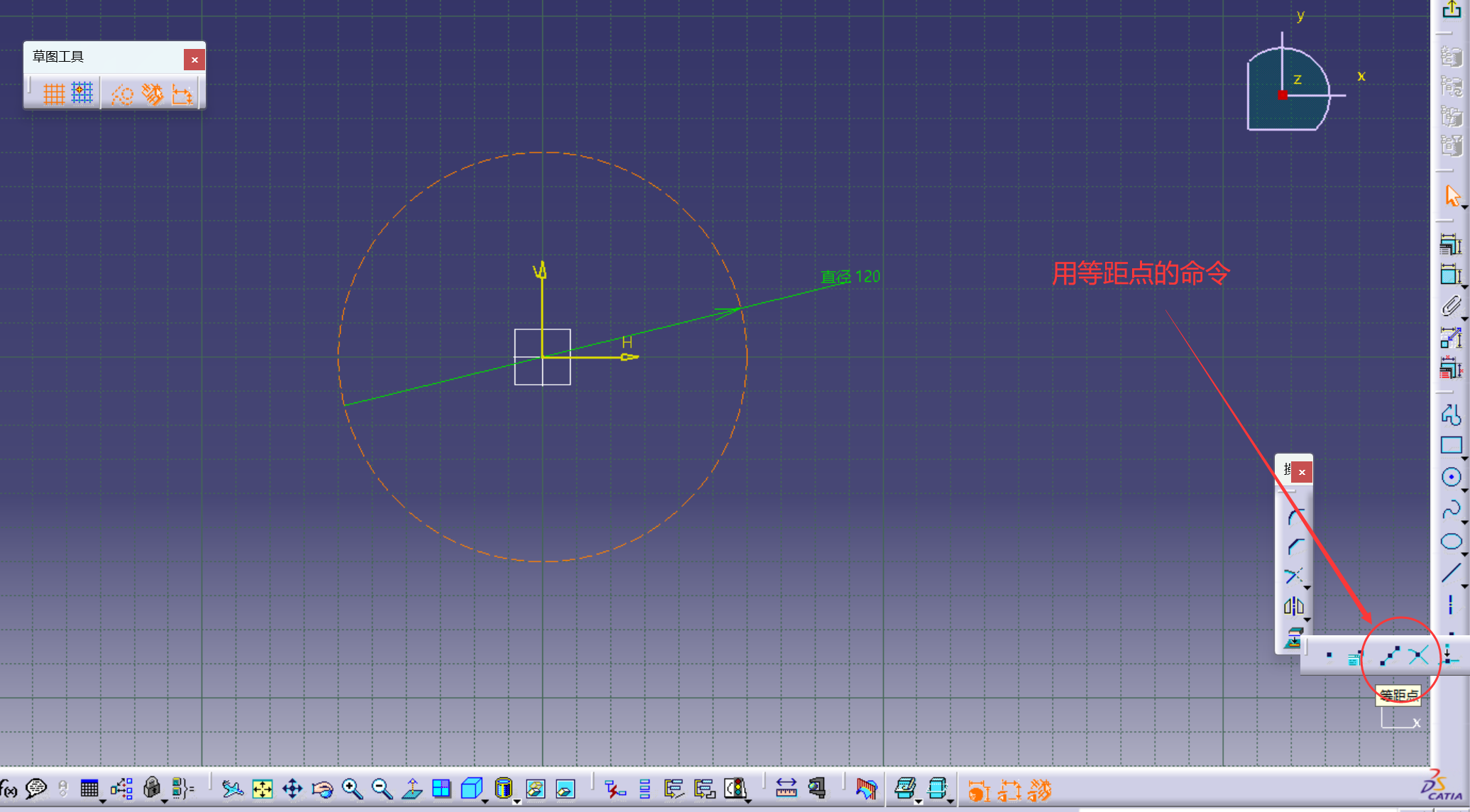Pick the Ellipse tool in the right toolbar
Image resolution: width=1470 pixels, height=812 pixels.
click(1451, 542)
